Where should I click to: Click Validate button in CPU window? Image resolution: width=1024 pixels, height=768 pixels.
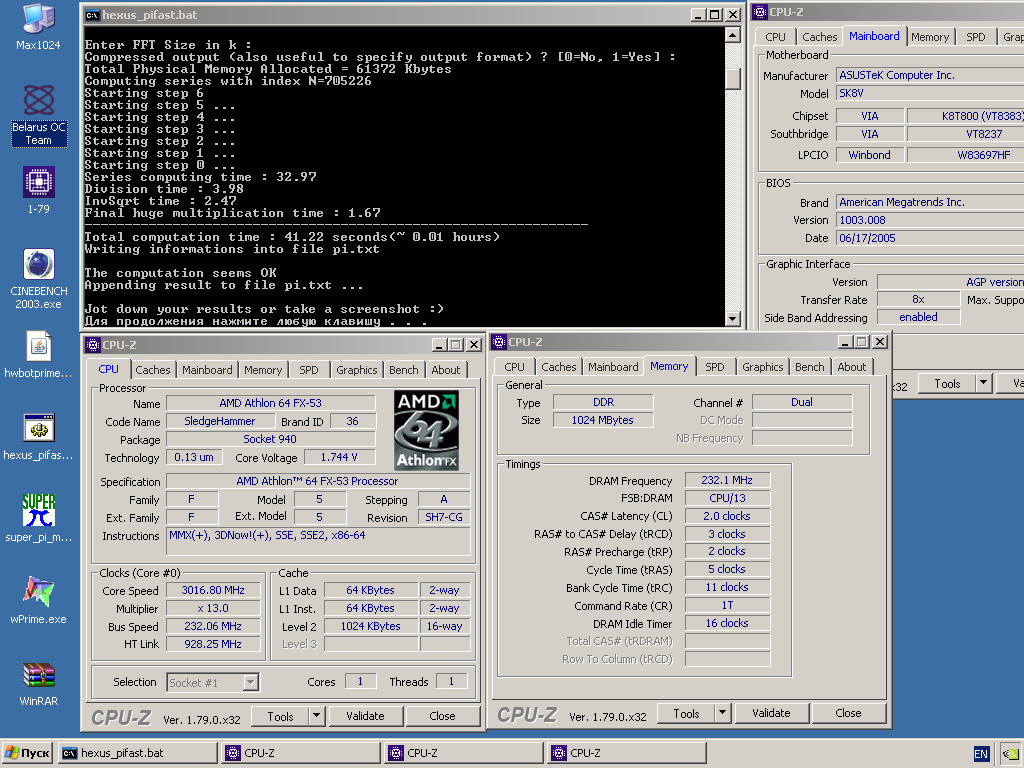365,716
